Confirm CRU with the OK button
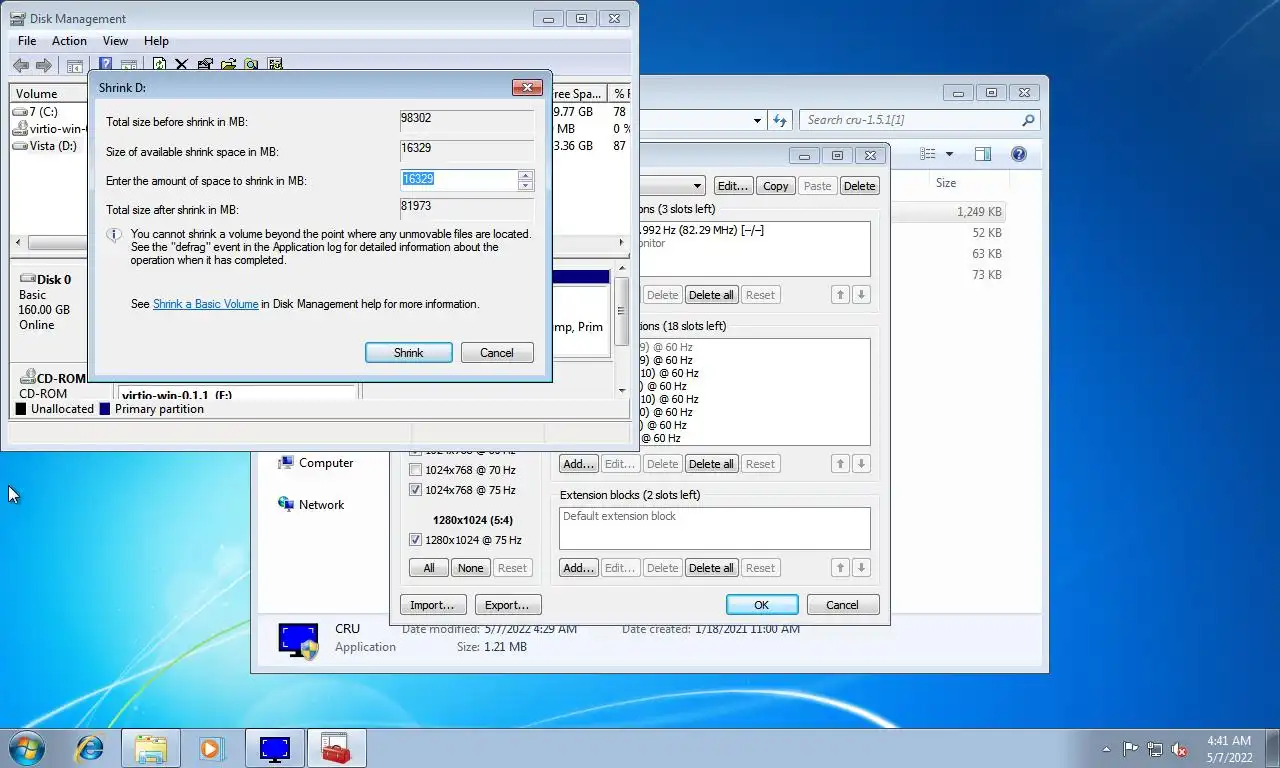This screenshot has height=768, width=1280. (x=762, y=605)
